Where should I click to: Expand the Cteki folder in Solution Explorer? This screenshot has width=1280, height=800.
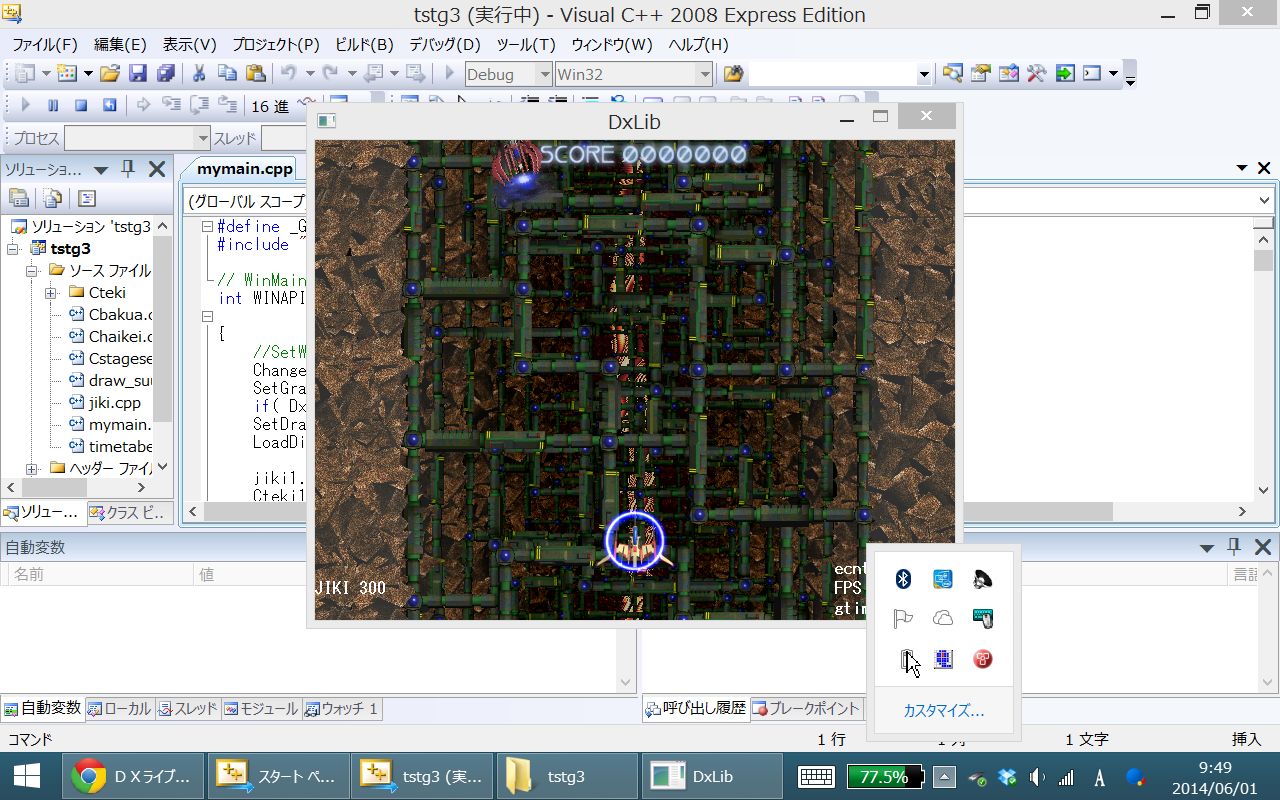click(x=51, y=293)
